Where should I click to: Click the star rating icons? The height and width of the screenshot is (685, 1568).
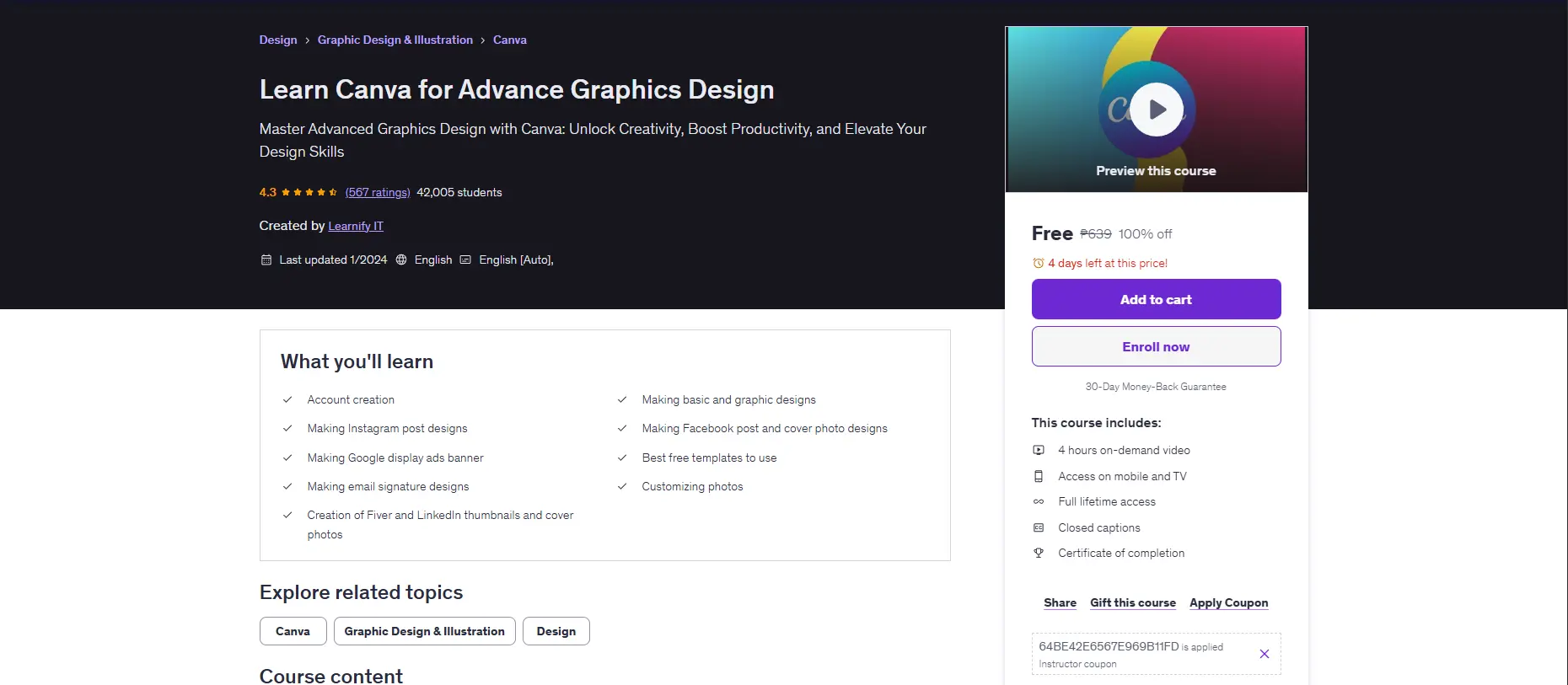pos(309,192)
